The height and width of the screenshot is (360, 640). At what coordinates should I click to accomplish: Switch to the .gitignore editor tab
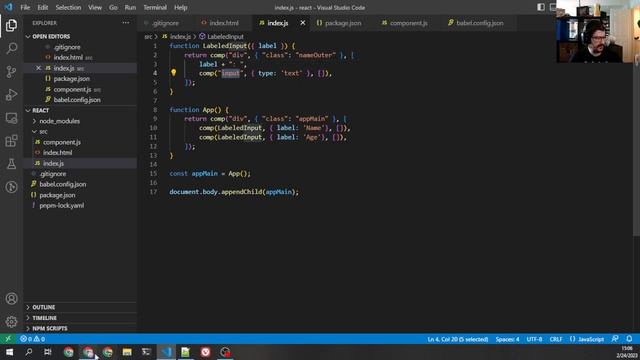(165, 23)
